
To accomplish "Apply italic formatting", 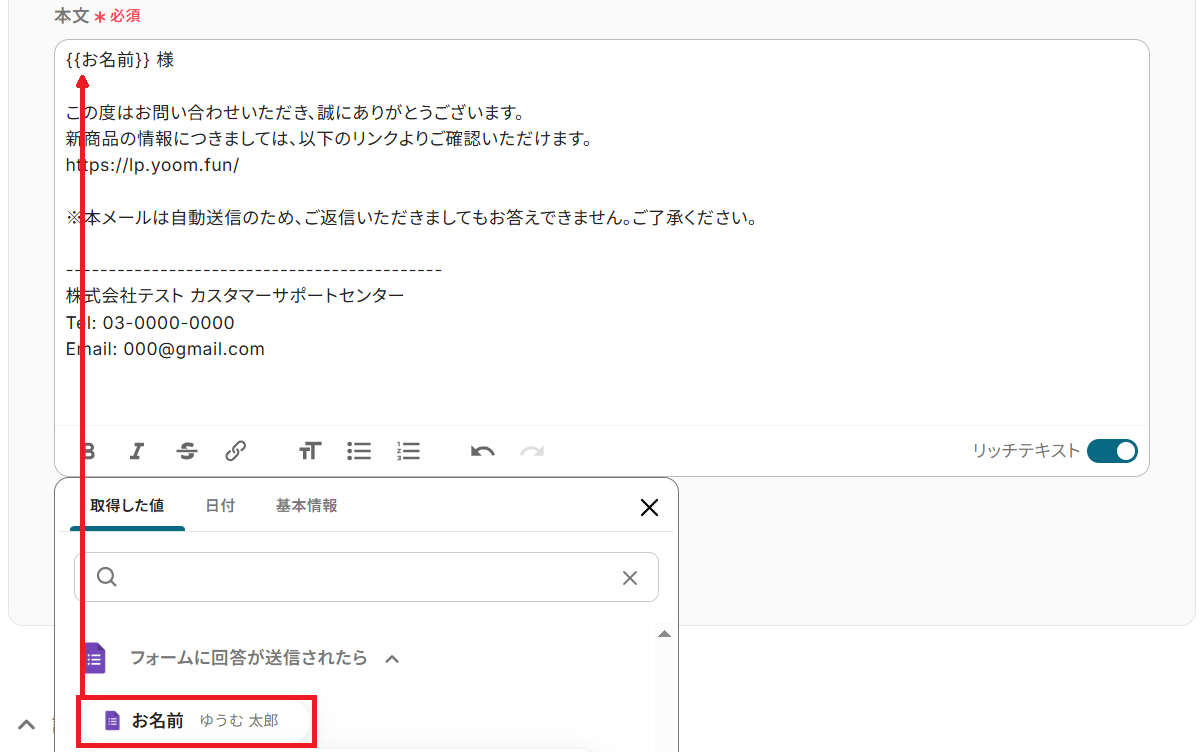I will tap(137, 451).
